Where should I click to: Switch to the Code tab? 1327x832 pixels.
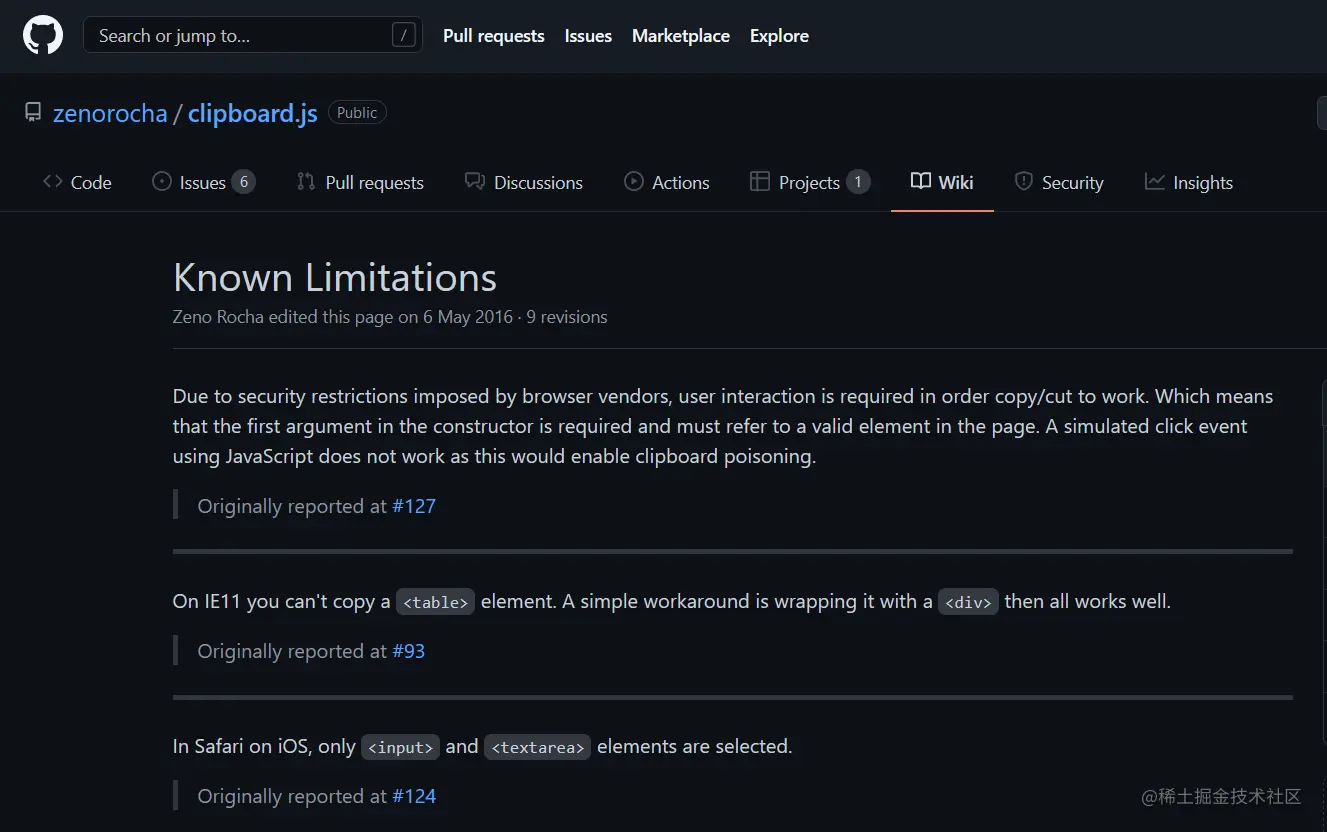pos(77,182)
